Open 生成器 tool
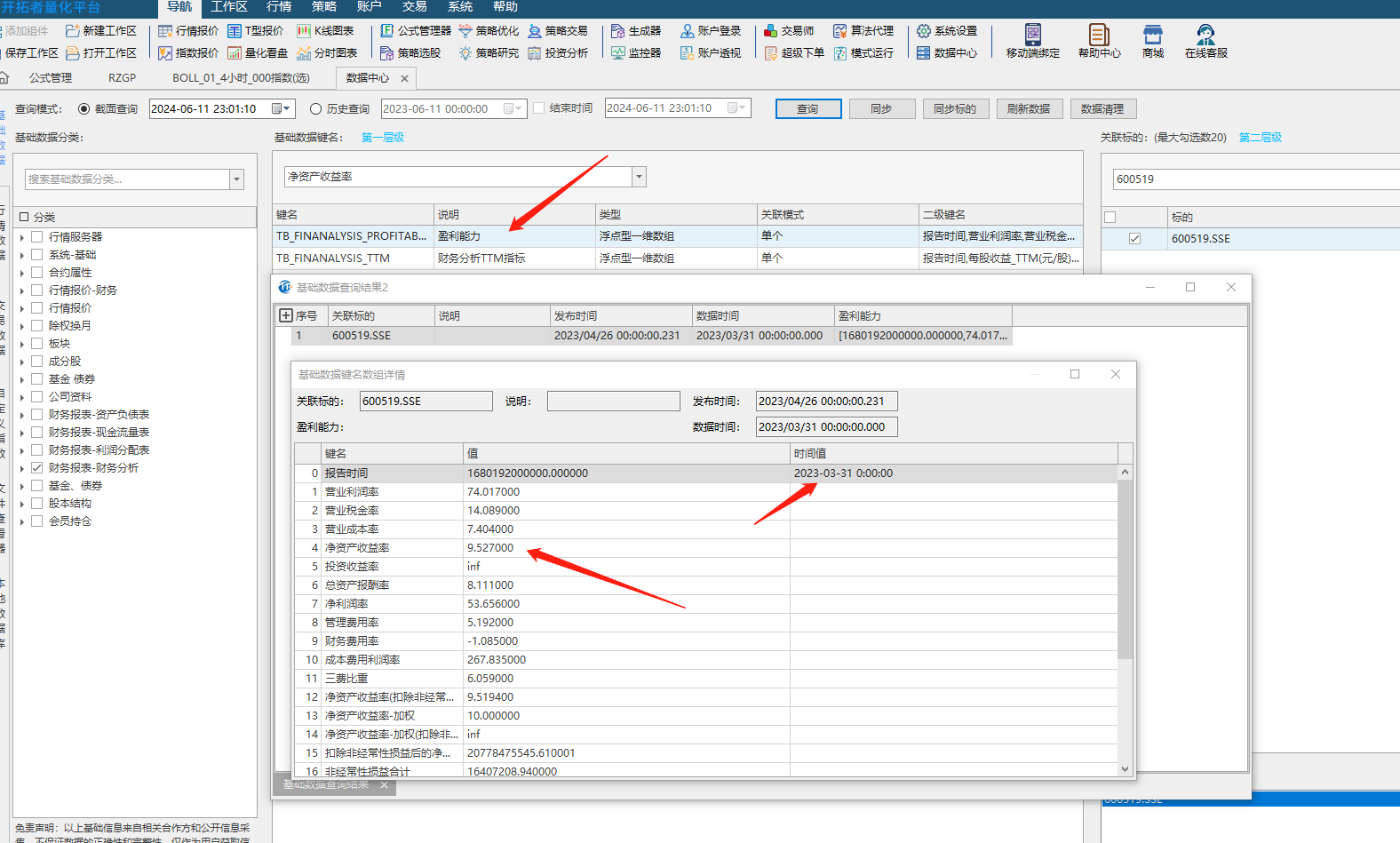The height and width of the screenshot is (843, 1400). coord(636,31)
